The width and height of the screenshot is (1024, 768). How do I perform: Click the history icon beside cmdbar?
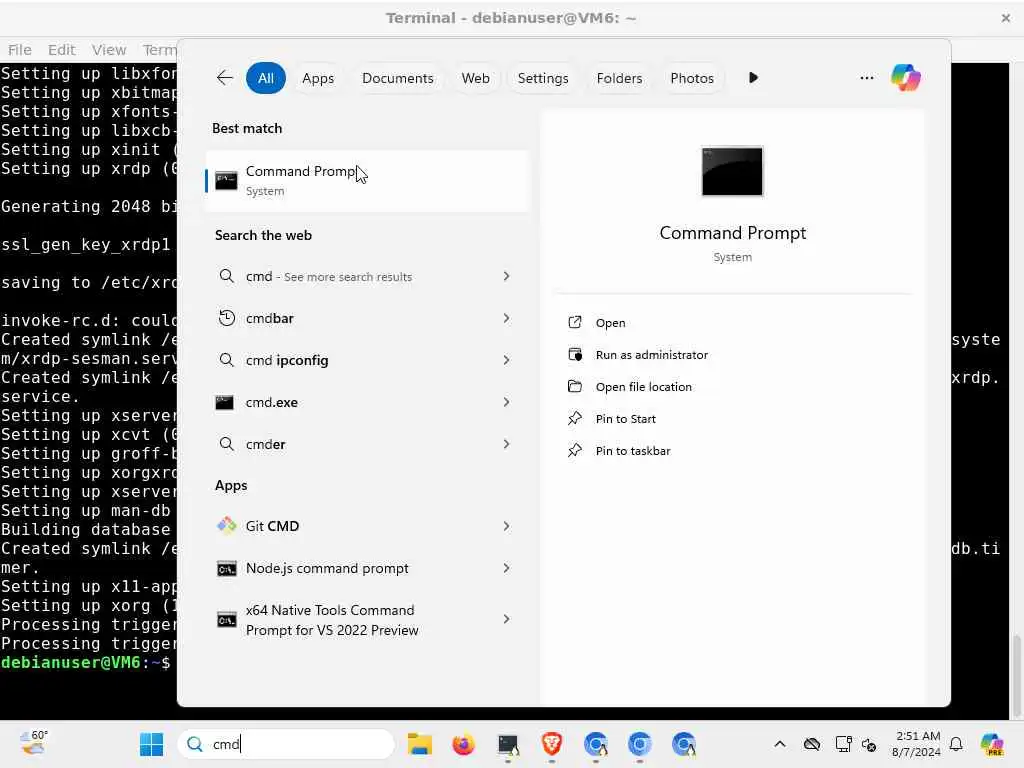tap(226, 318)
